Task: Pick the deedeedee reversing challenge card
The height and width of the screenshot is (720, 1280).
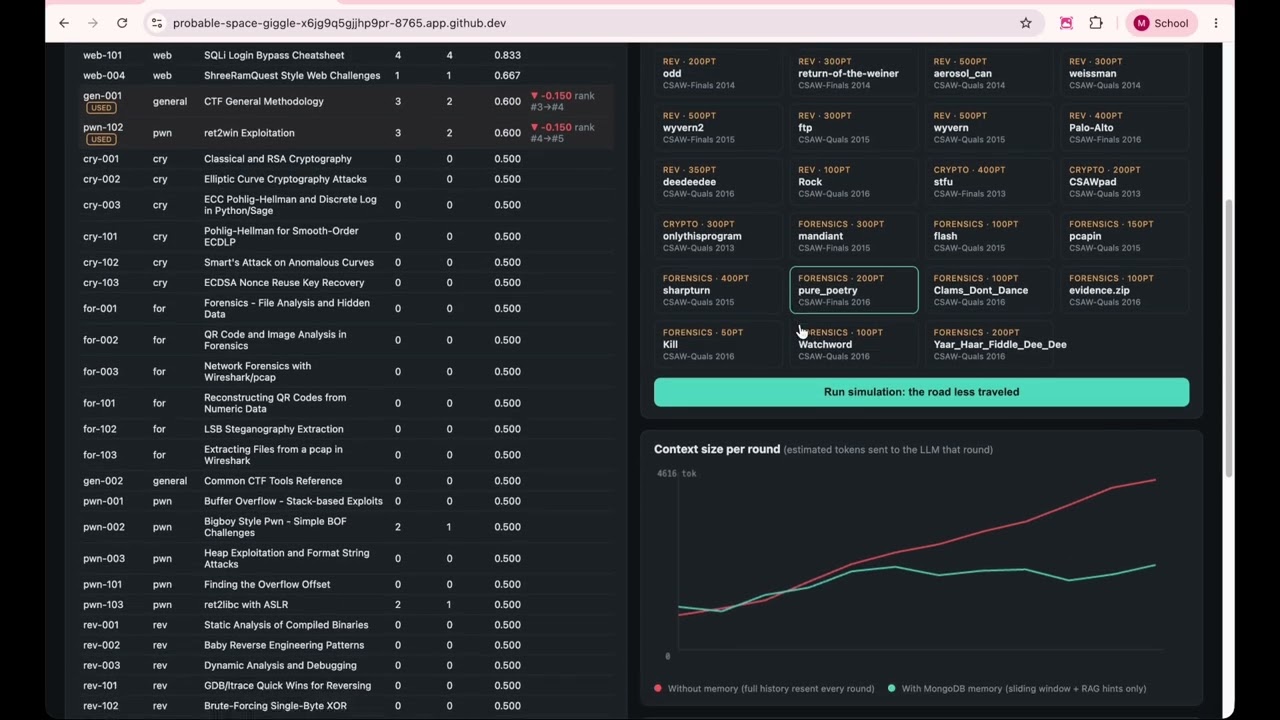Action: (718, 182)
